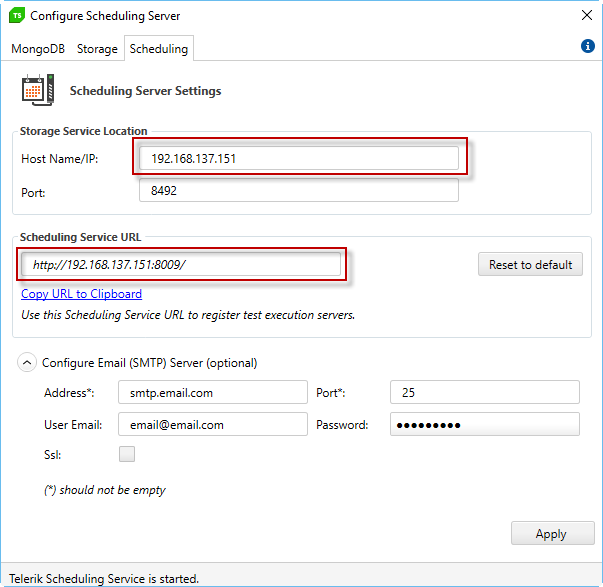Select the Scheduling tab

(x=159, y=48)
